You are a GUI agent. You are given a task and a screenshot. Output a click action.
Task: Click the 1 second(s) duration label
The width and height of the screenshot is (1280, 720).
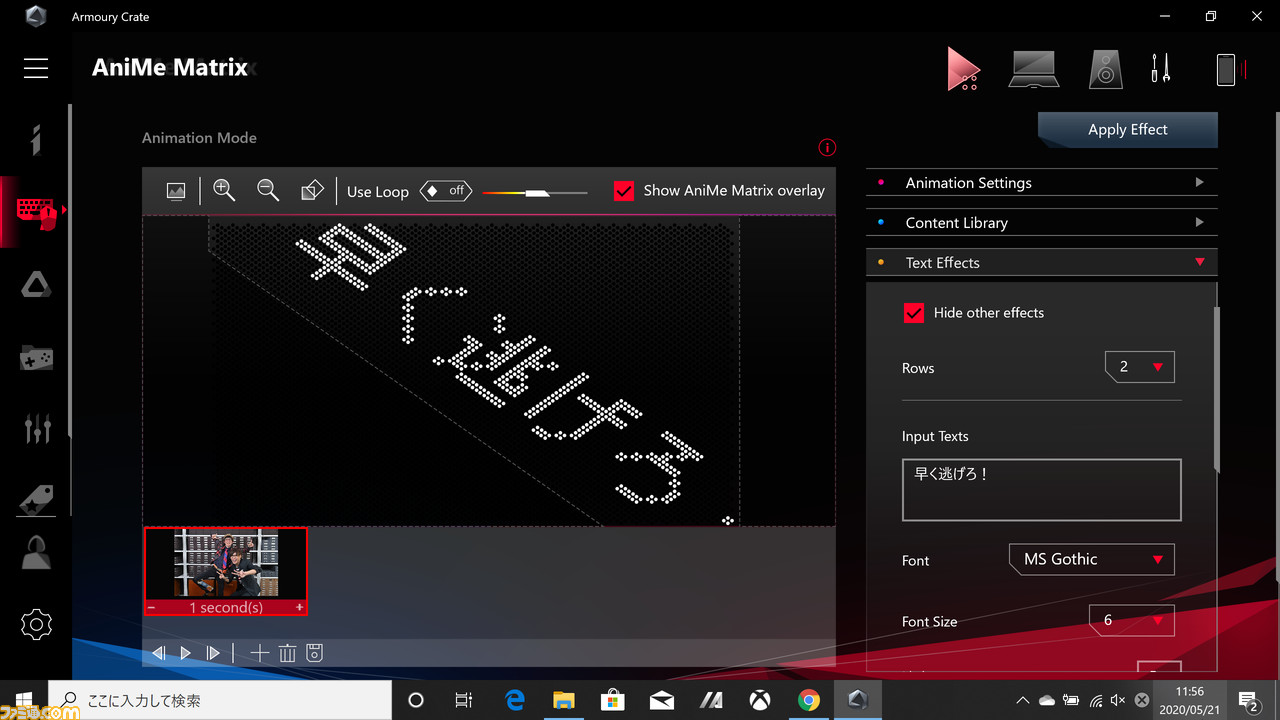tap(226, 608)
